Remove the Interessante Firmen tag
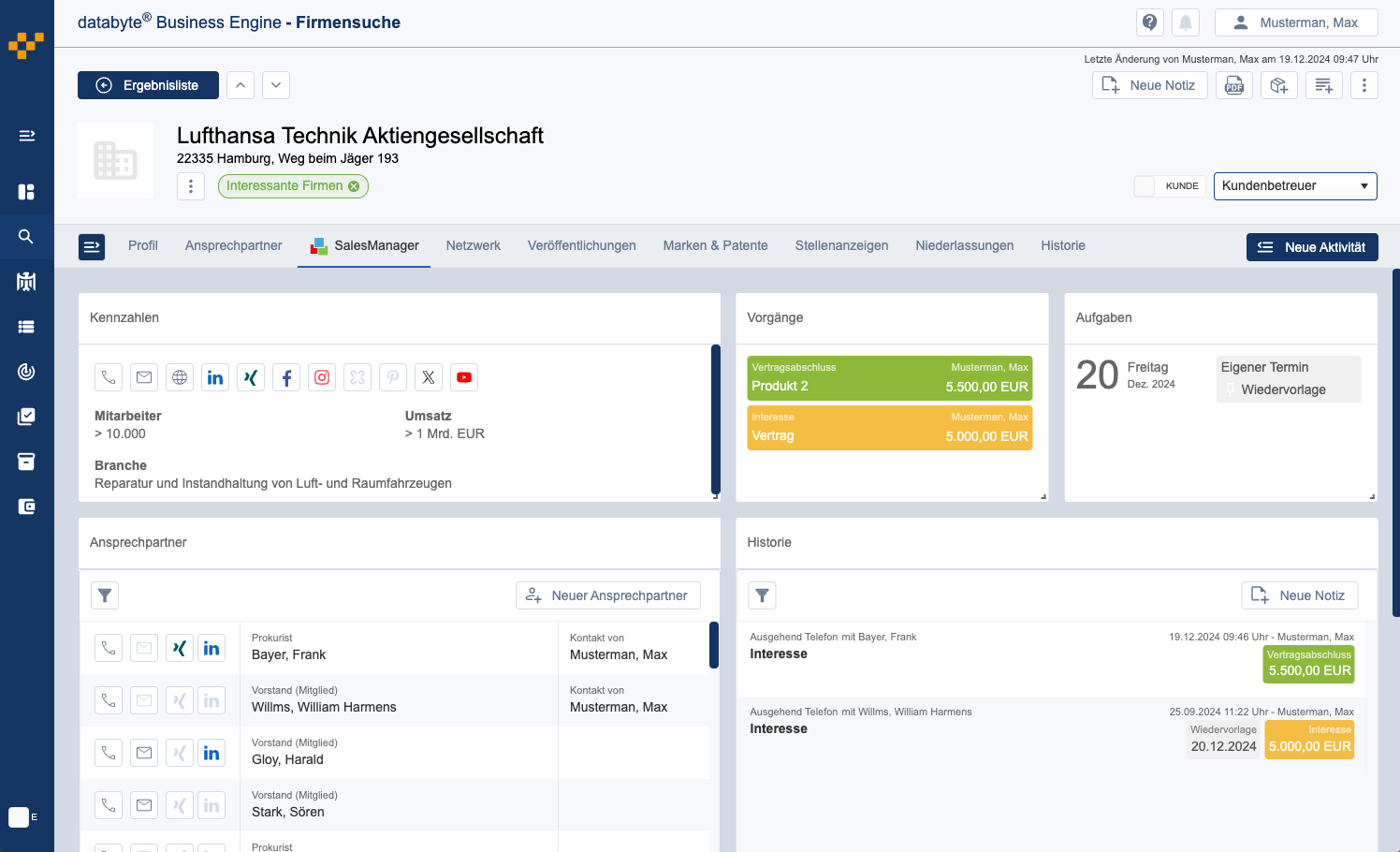Screen dimensions: 1400x852 354,186
